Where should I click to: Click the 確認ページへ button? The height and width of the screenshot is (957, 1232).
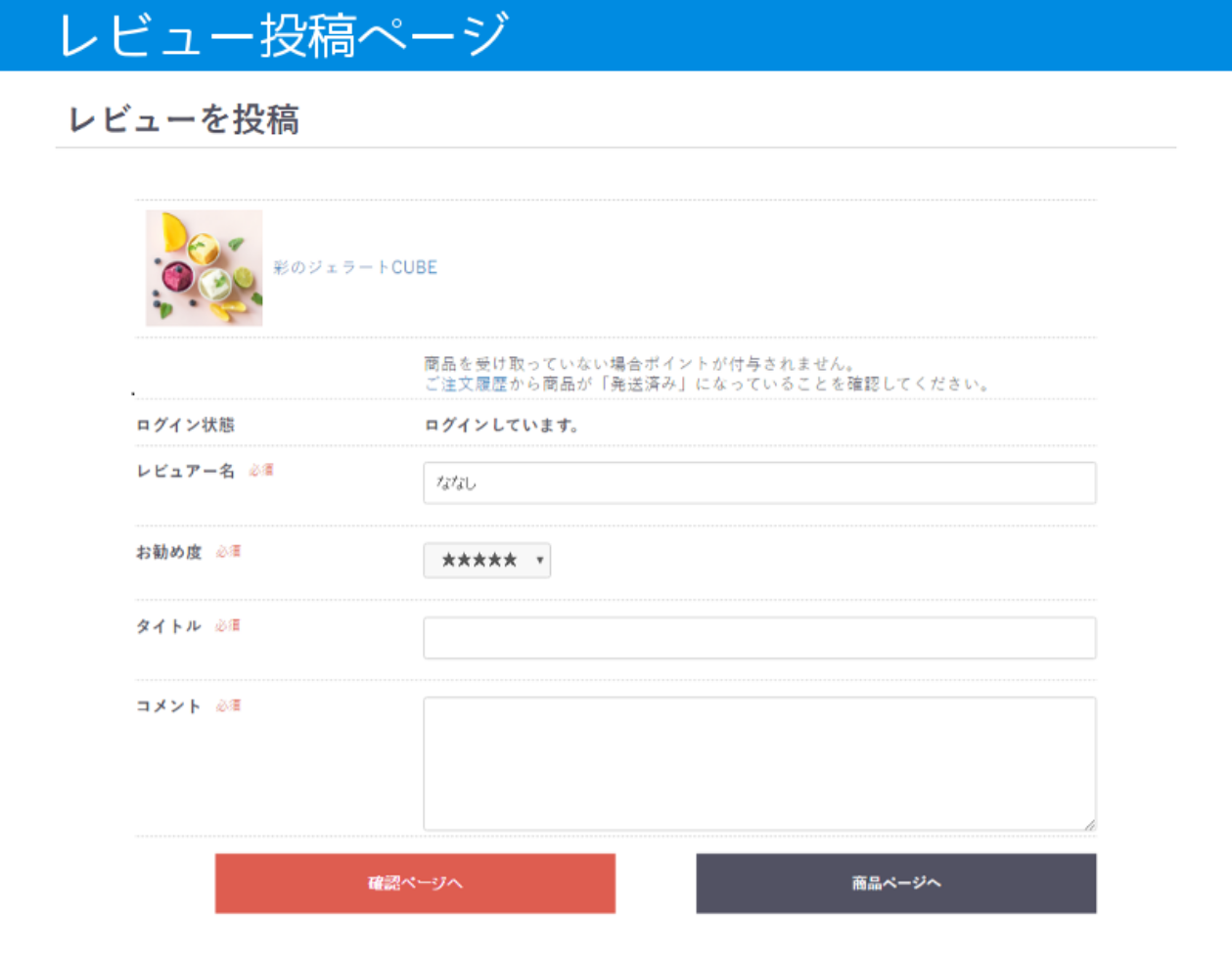[415, 883]
